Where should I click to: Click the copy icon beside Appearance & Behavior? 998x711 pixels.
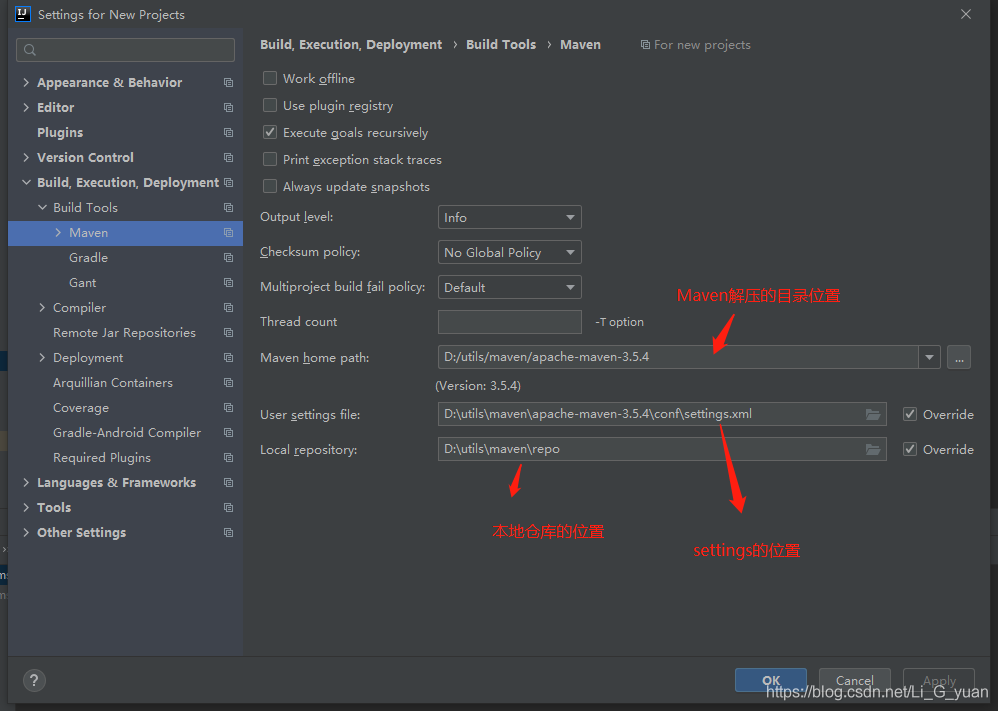point(228,83)
